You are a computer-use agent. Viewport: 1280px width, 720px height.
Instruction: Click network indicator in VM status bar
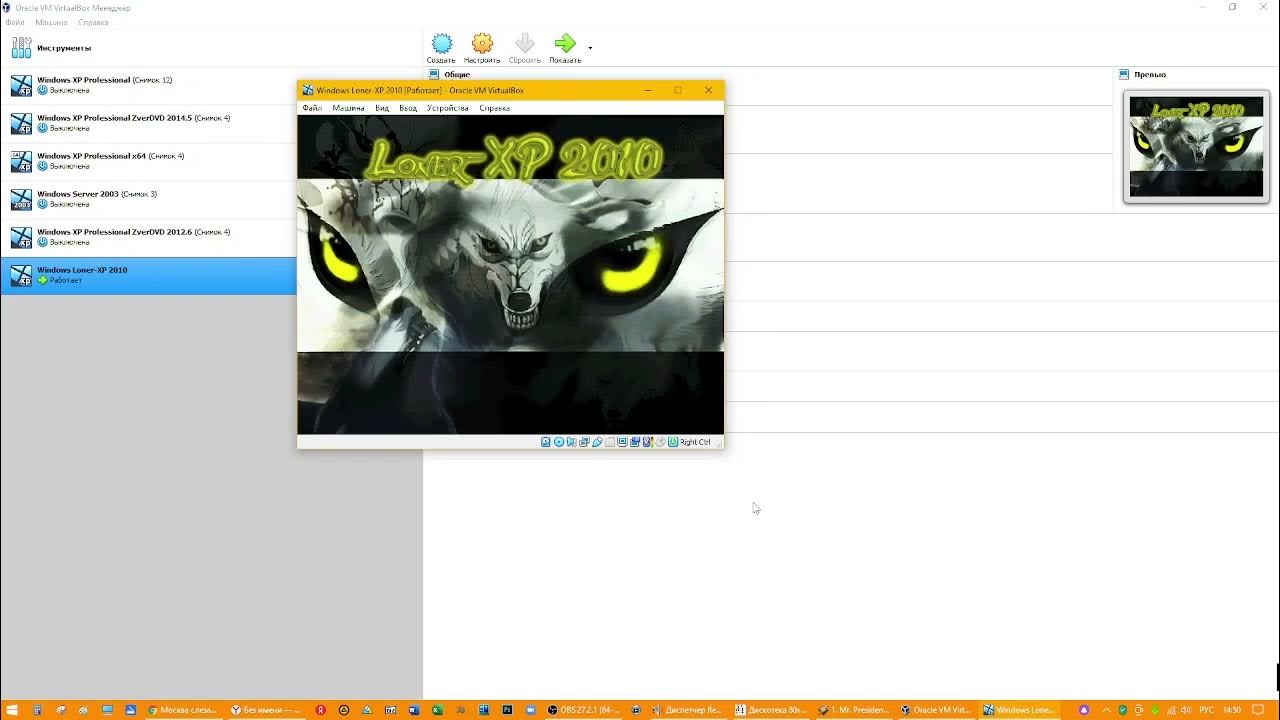[x=584, y=442]
